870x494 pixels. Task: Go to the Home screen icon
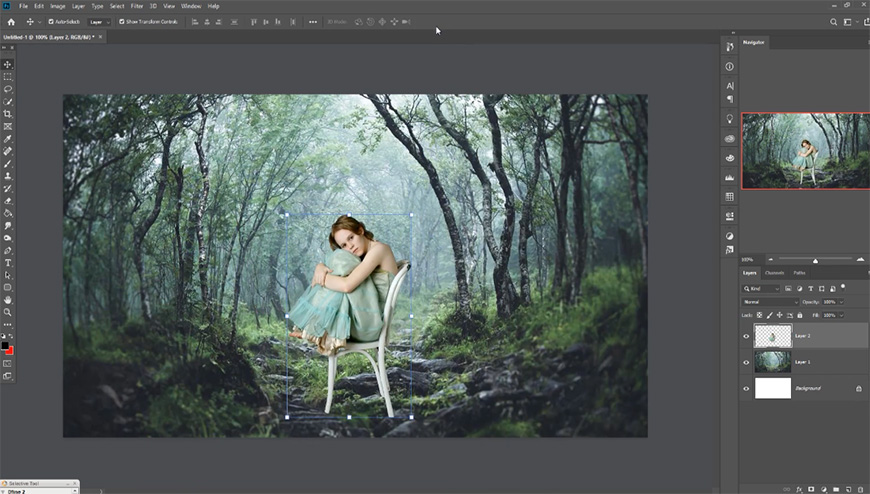tap(11, 22)
